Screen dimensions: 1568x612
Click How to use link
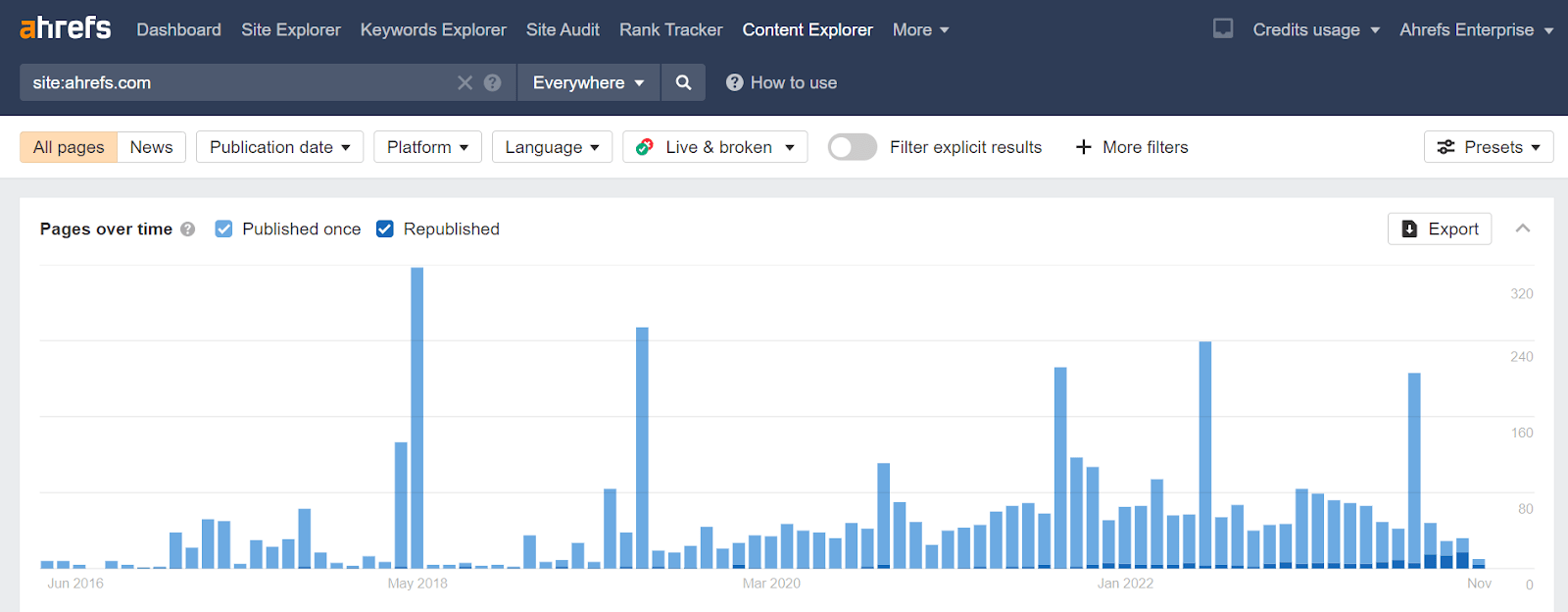click(781, 82)
